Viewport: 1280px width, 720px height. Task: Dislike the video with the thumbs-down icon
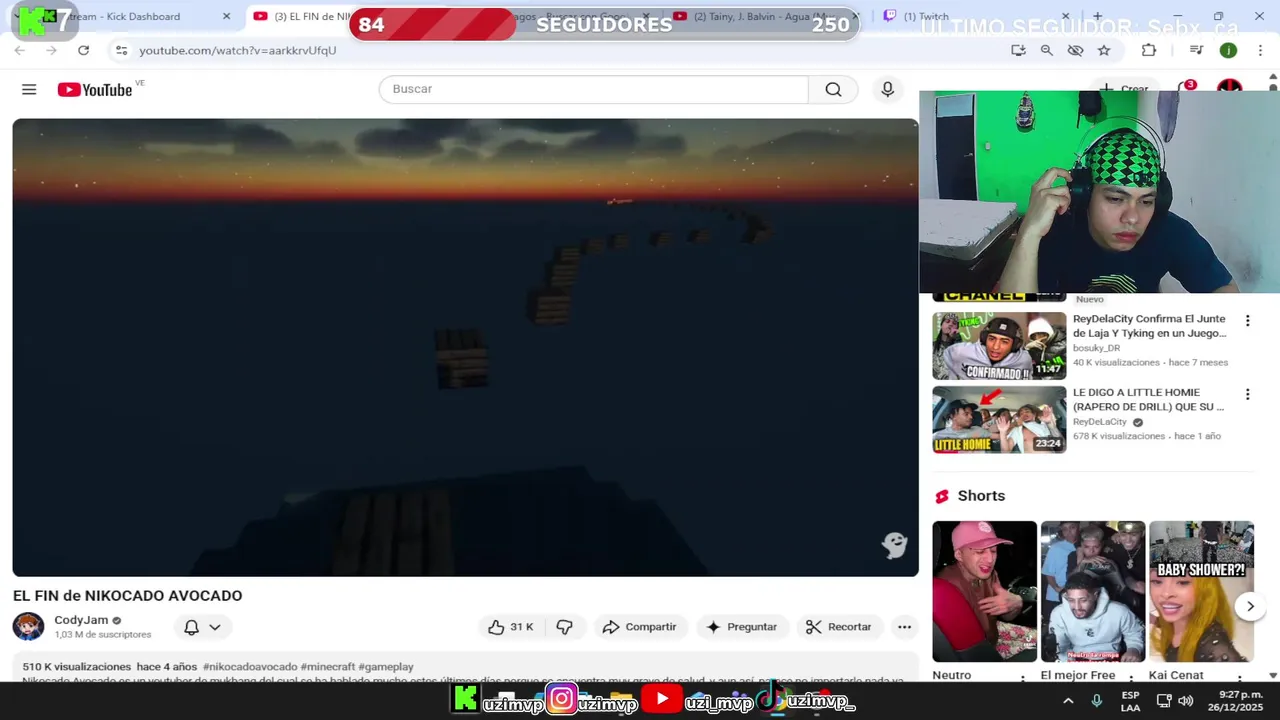click(x=565, y=627)
